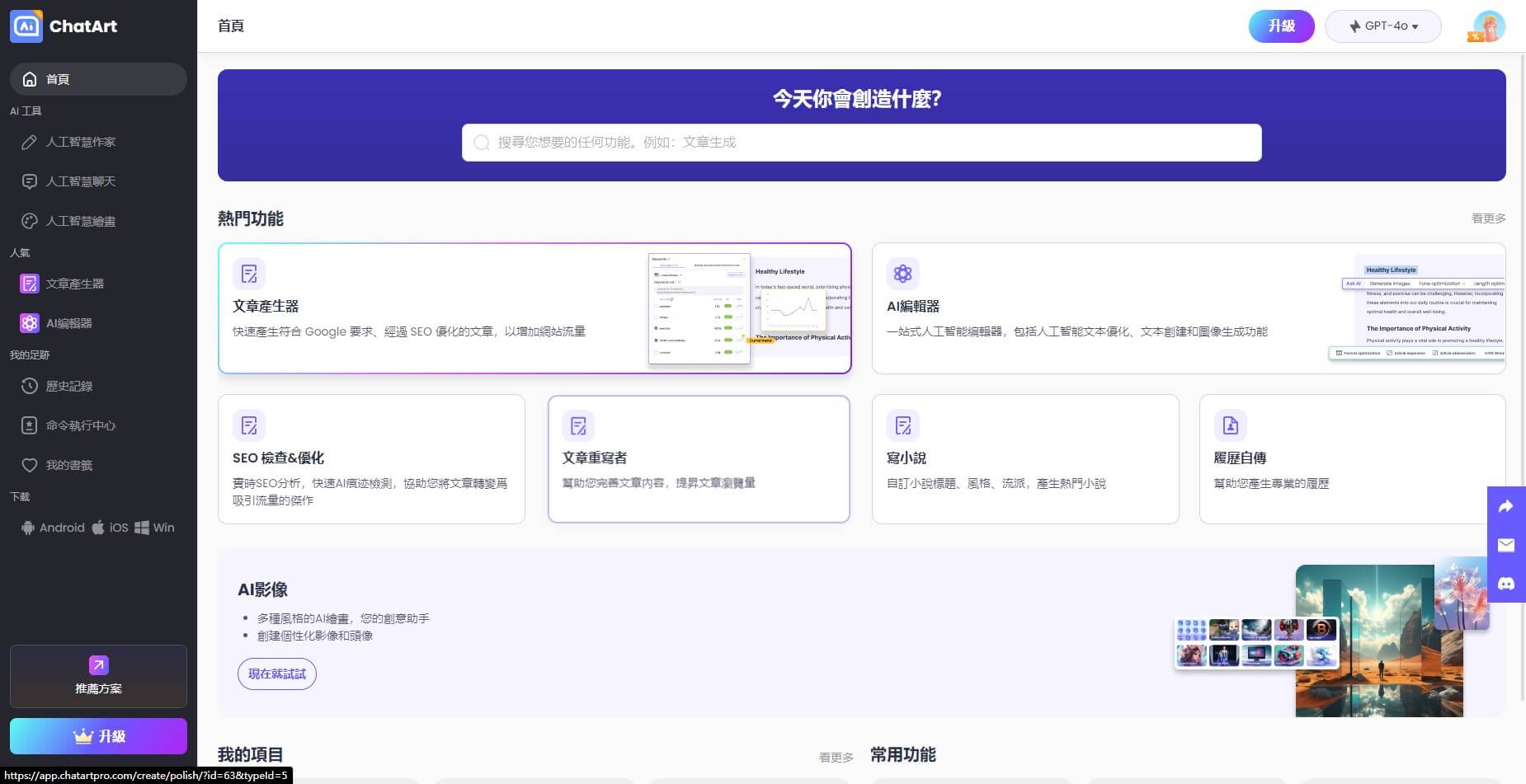This screenshot has height=784, width=1526.
Task: Open SEO 檢查&優化 card title
Action: pos(278,458)
